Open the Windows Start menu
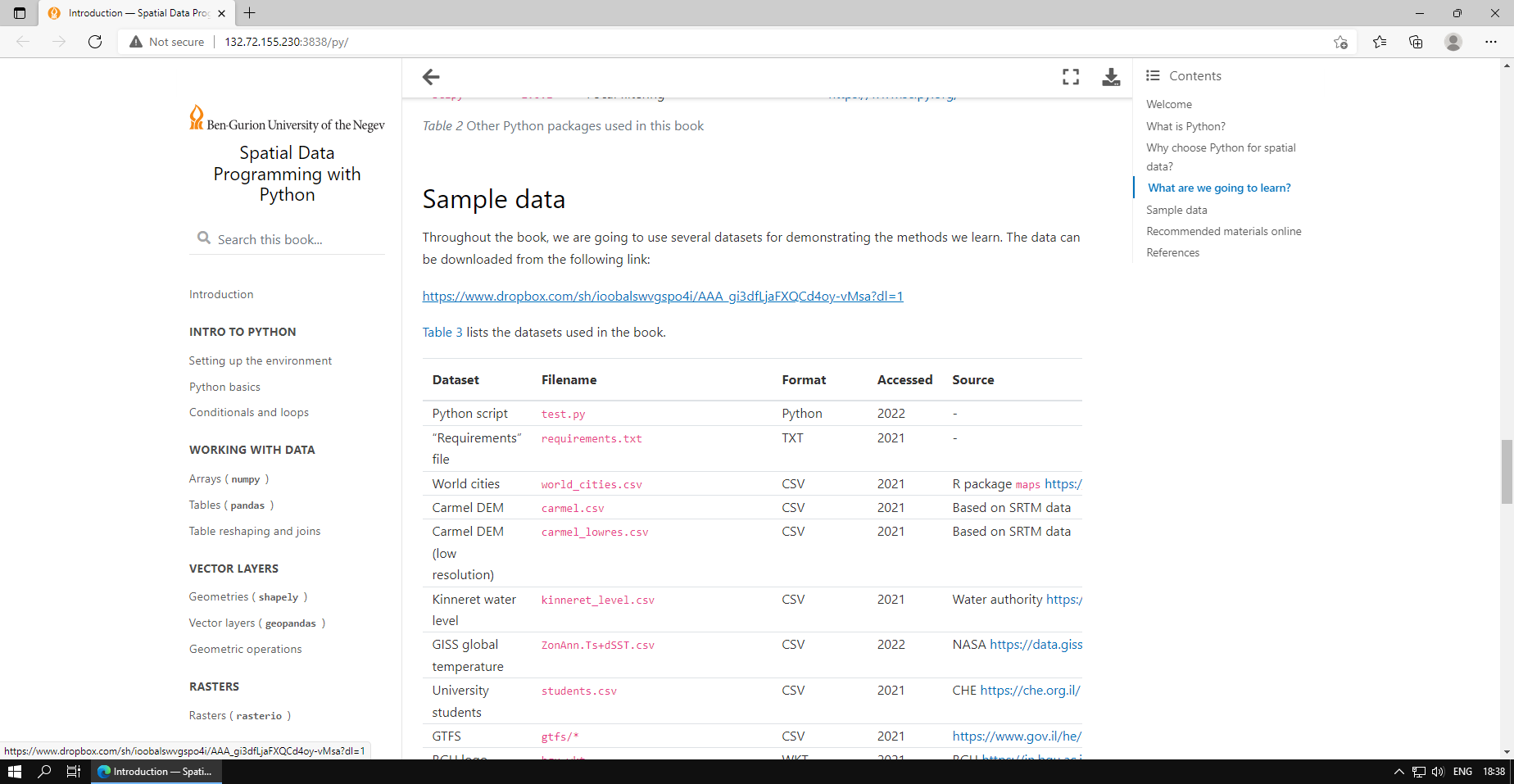 (x=14, y=772)
